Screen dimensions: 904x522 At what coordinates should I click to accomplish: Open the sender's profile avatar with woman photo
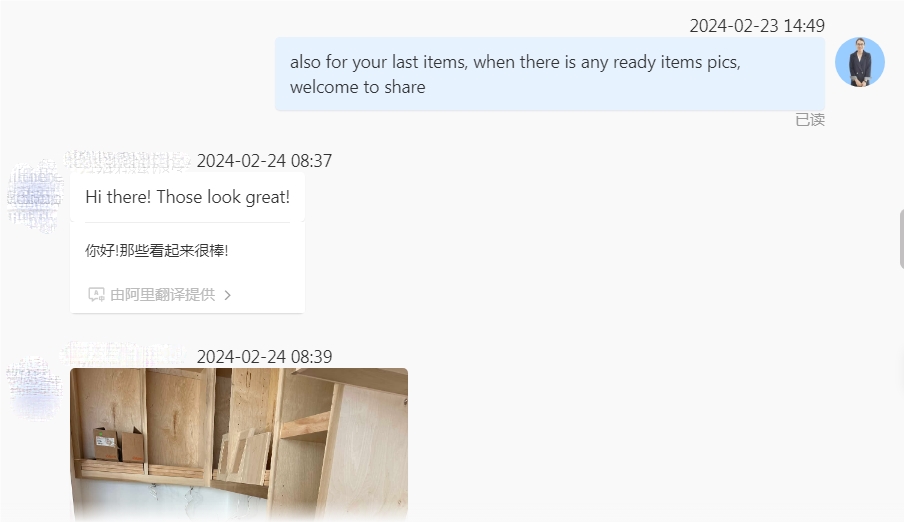click(860, 62)
